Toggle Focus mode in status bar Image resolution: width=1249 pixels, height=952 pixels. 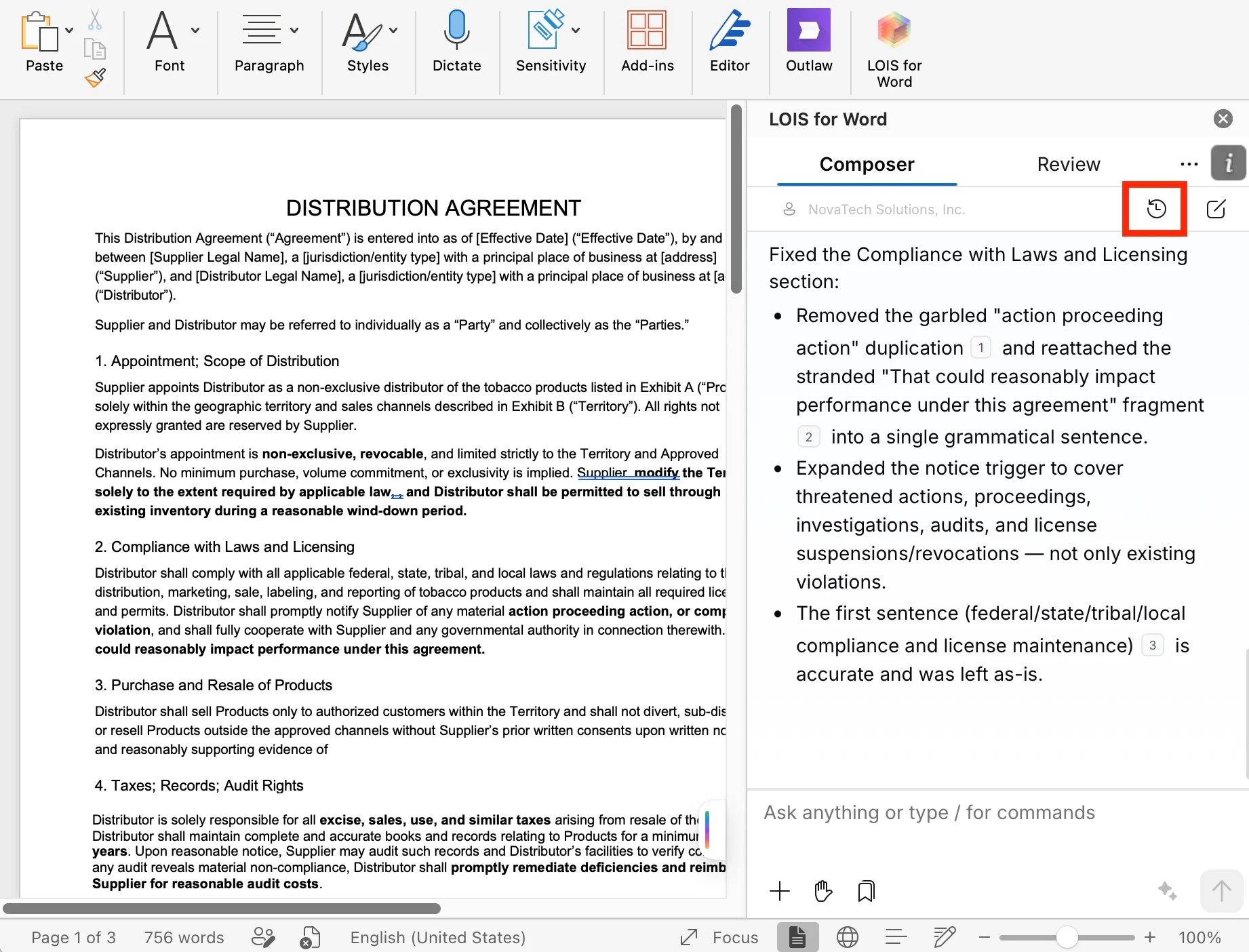point(720,937)
